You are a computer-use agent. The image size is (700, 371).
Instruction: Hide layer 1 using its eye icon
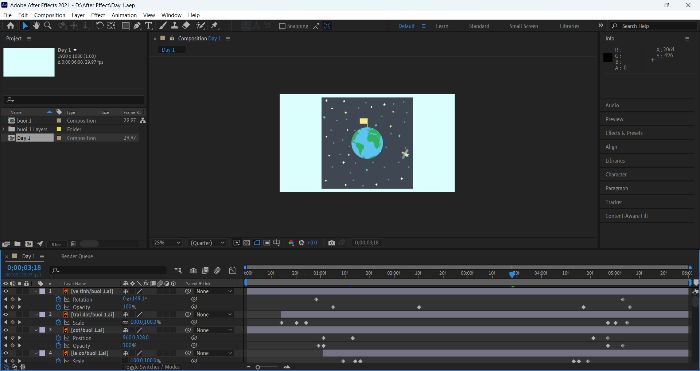point(6,292)
